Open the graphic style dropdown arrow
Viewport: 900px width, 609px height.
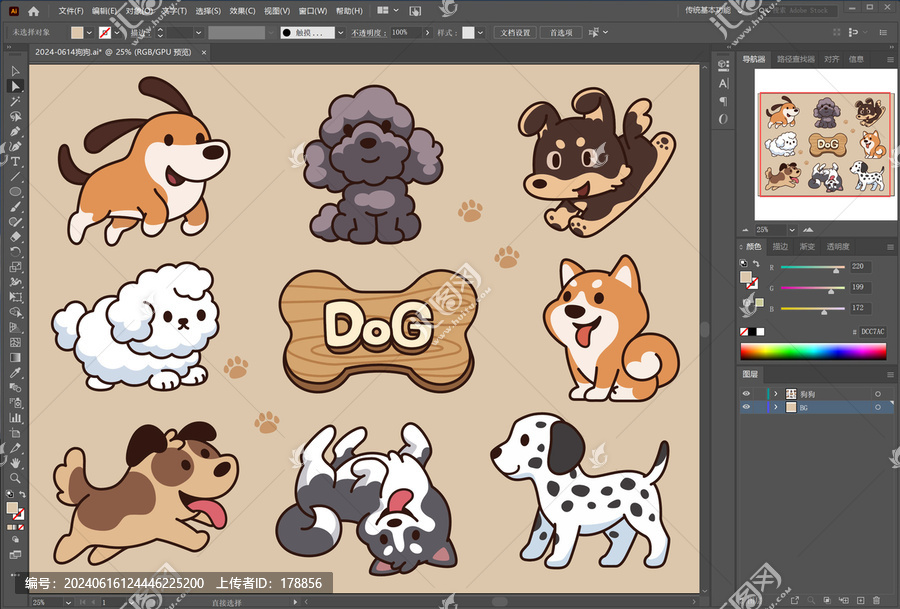480,33
